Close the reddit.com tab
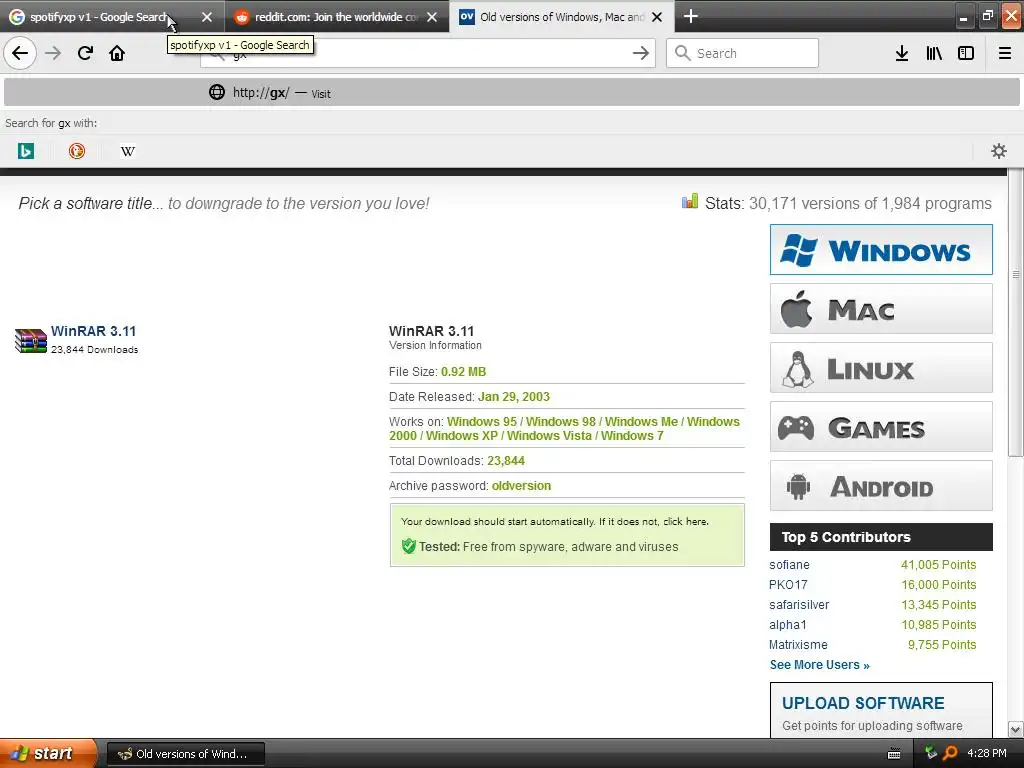The width and height of the screenshot is (1024, 768). coord(432,17)
